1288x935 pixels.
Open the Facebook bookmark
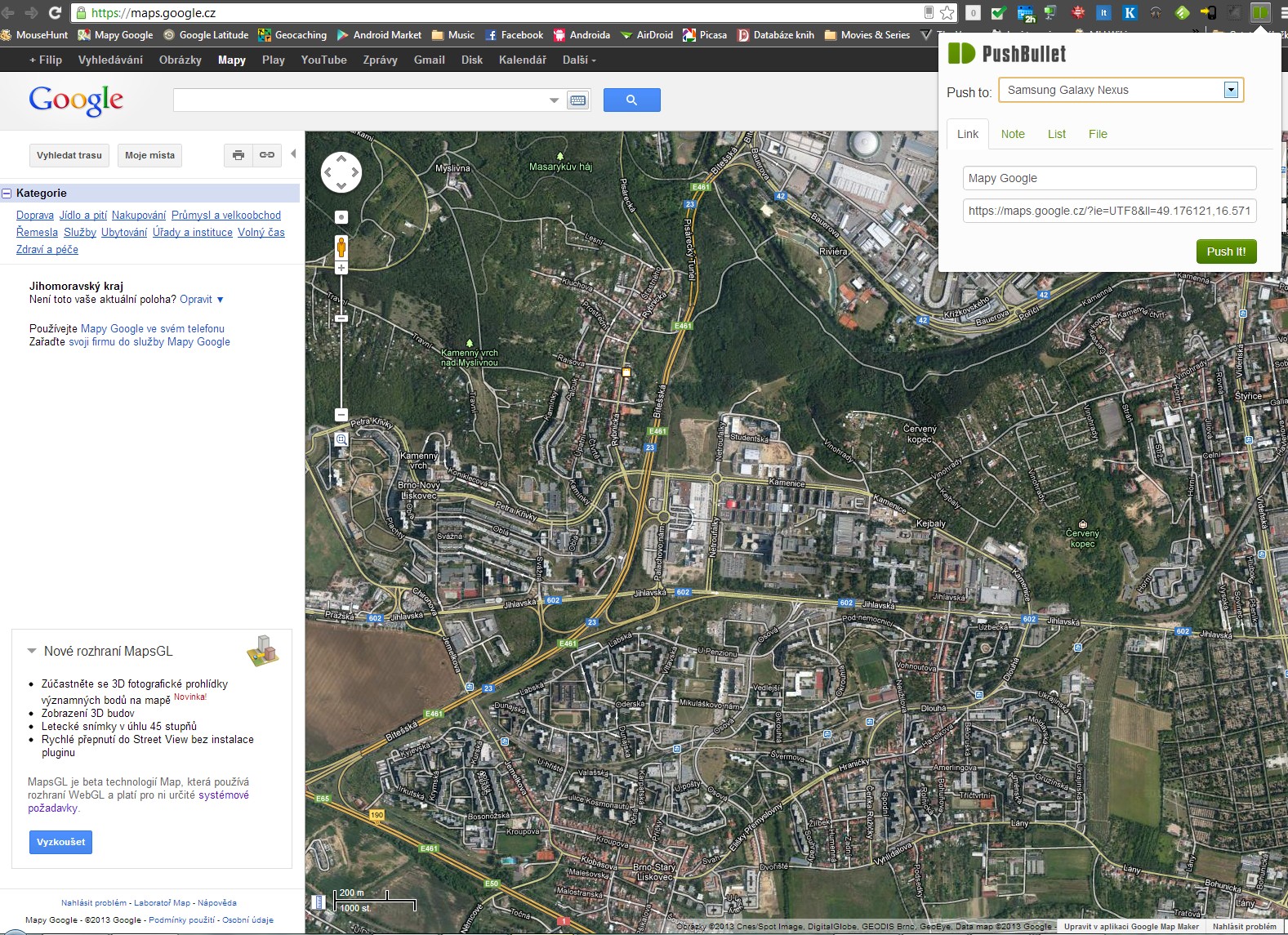pos(514,35)
